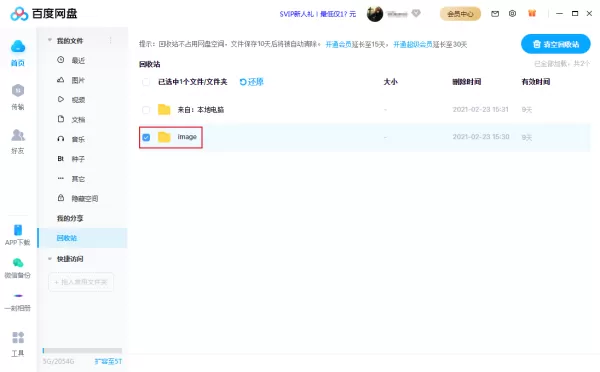Click the 开通会员 link
600x372 pixels.
point(338,44)
